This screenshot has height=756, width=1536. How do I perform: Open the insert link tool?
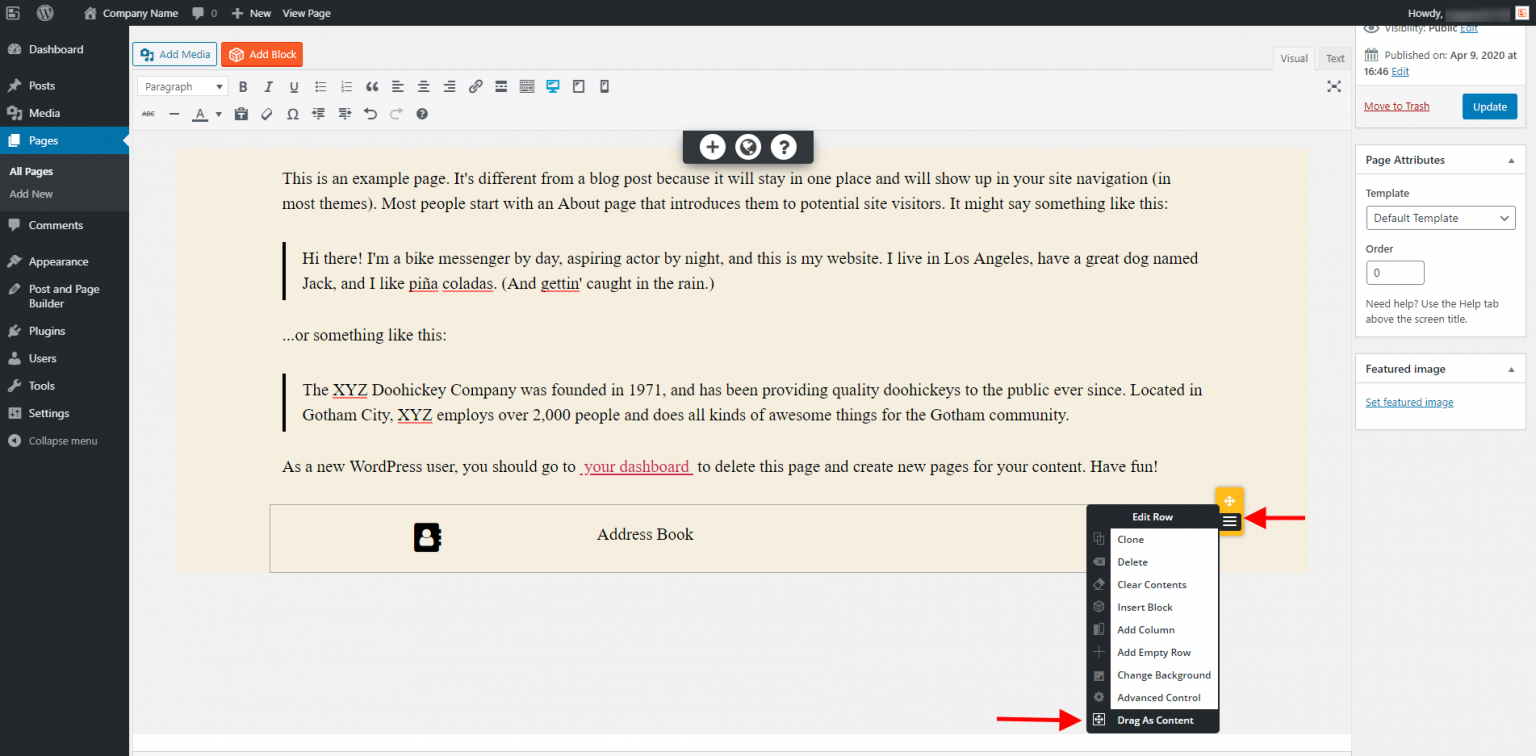[x=475, y=86]
